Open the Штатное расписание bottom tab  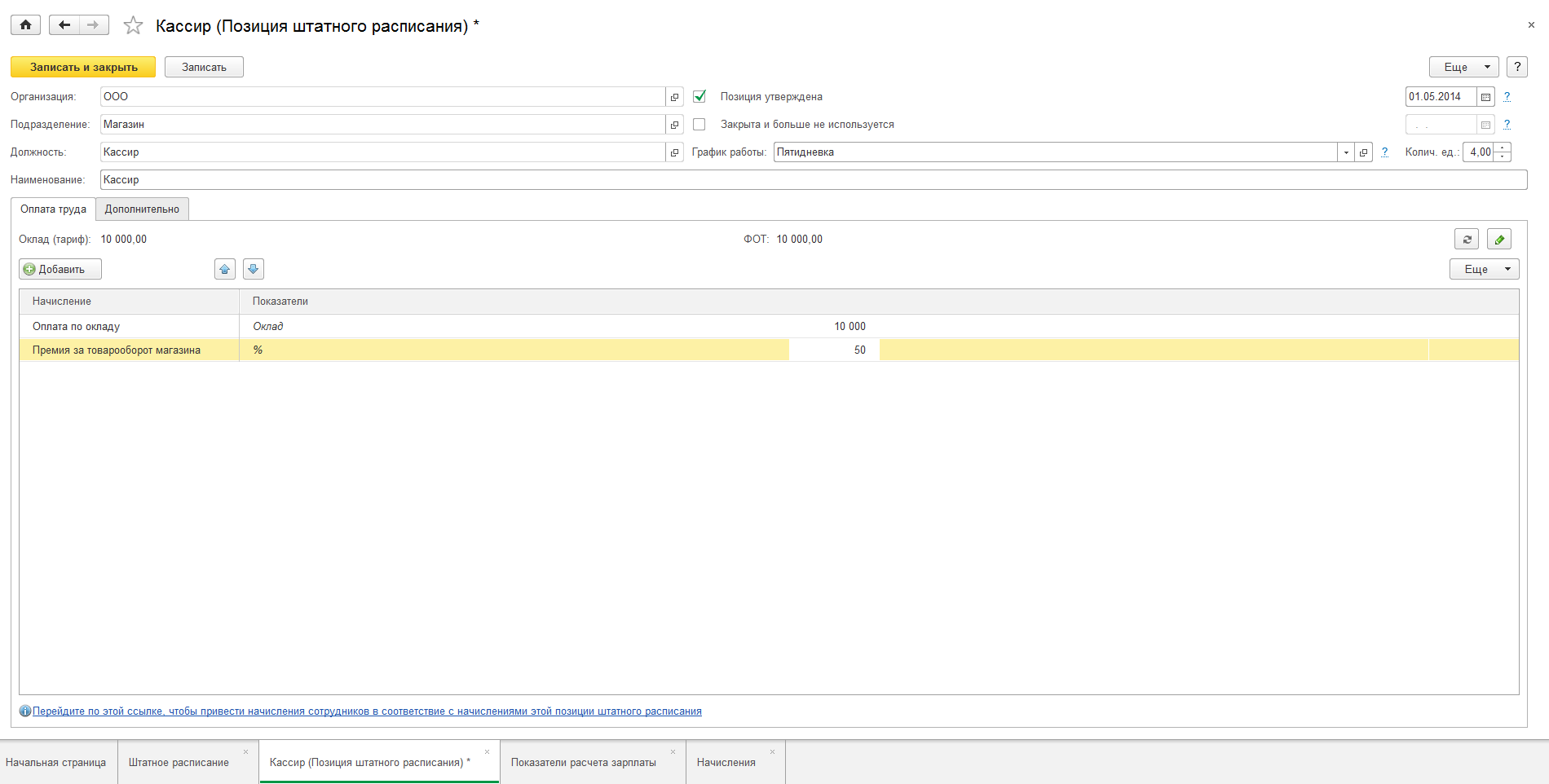(x=179, y=762)
